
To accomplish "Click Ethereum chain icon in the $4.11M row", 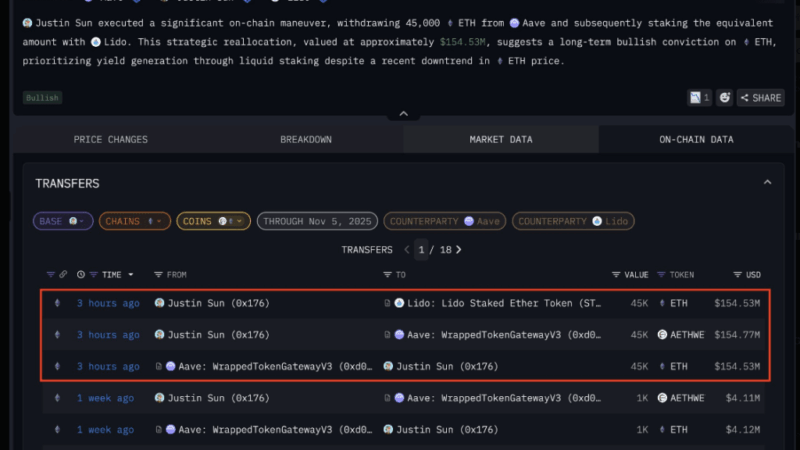I will [57, 398].
